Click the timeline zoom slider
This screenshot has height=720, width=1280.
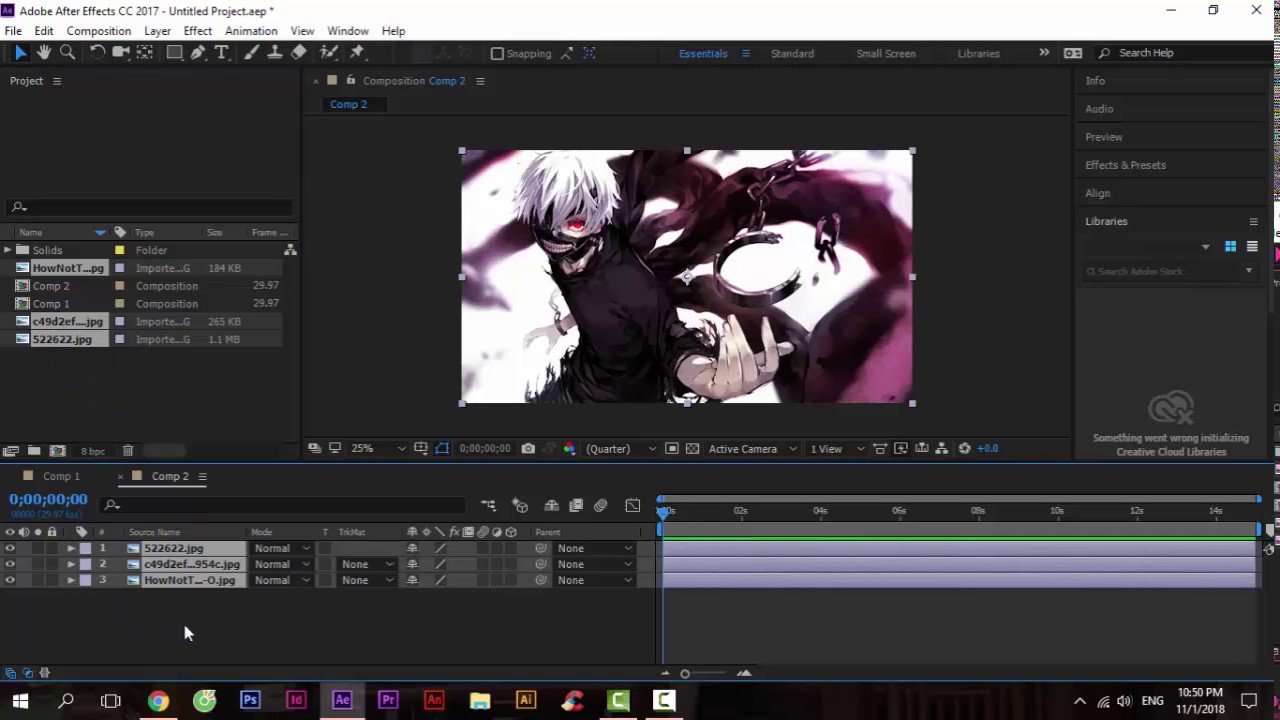685,674
